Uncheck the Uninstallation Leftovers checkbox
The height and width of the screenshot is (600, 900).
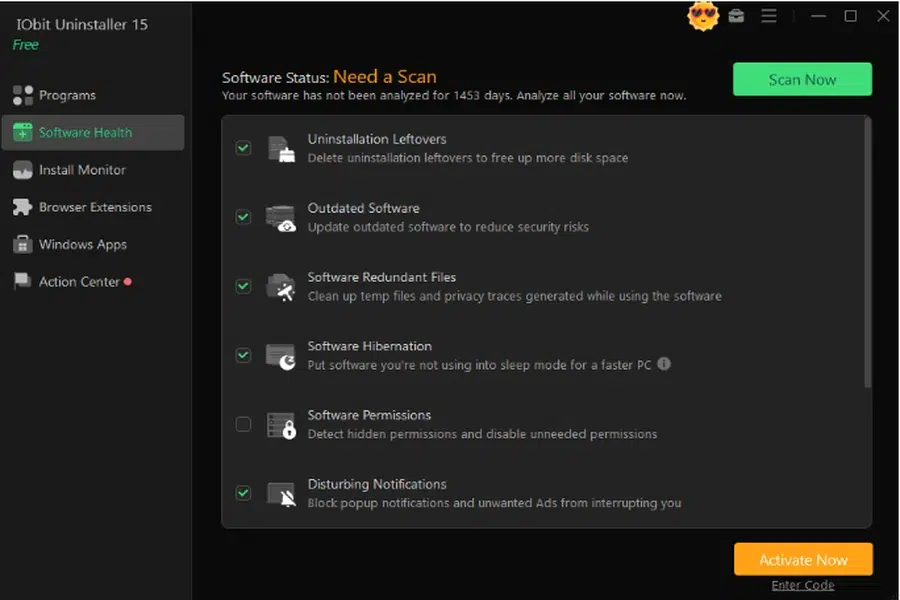coord(243,148)
